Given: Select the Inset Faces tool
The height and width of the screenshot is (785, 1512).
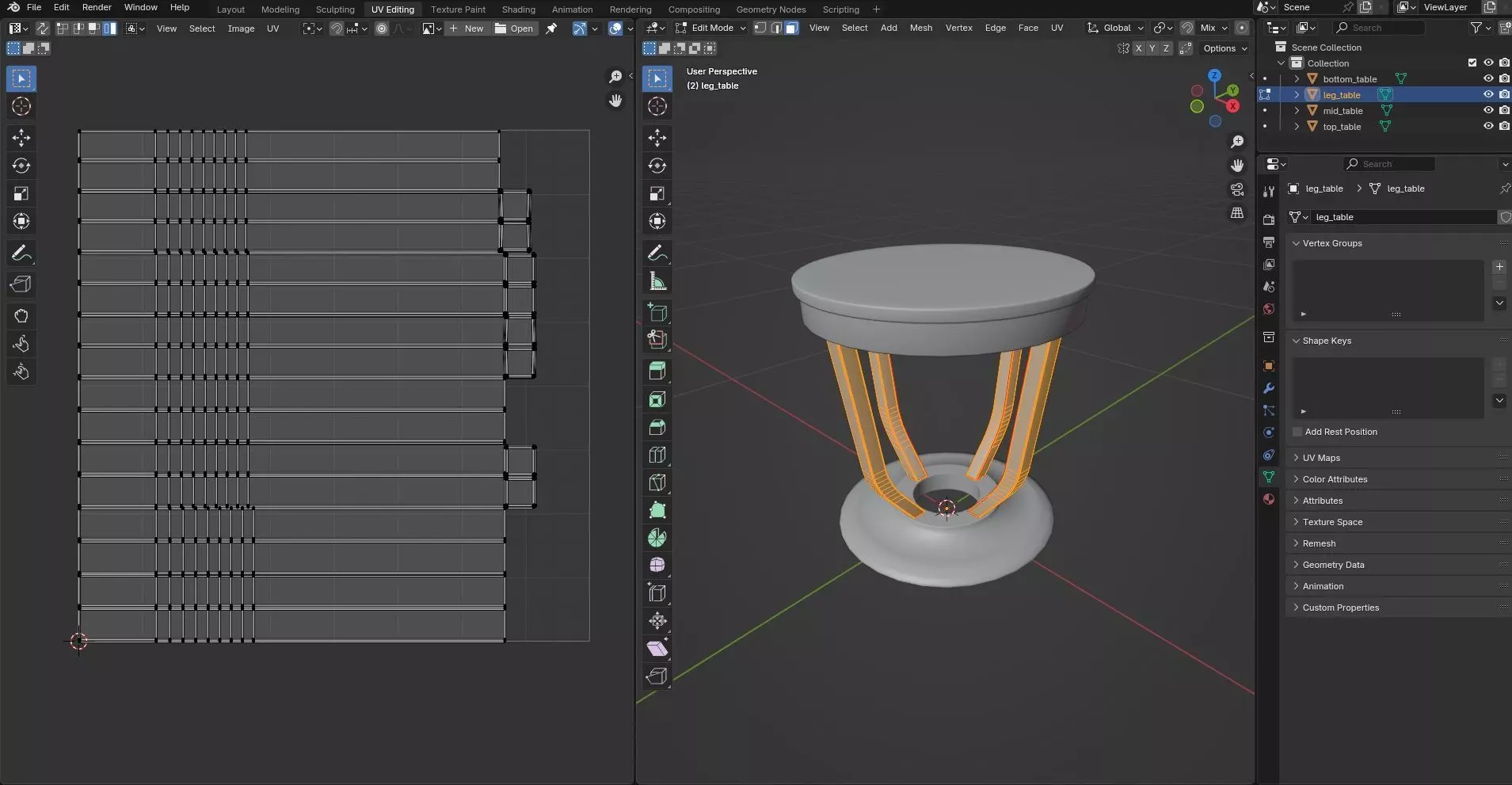Looking at the screenshot, I should (657, 399).
